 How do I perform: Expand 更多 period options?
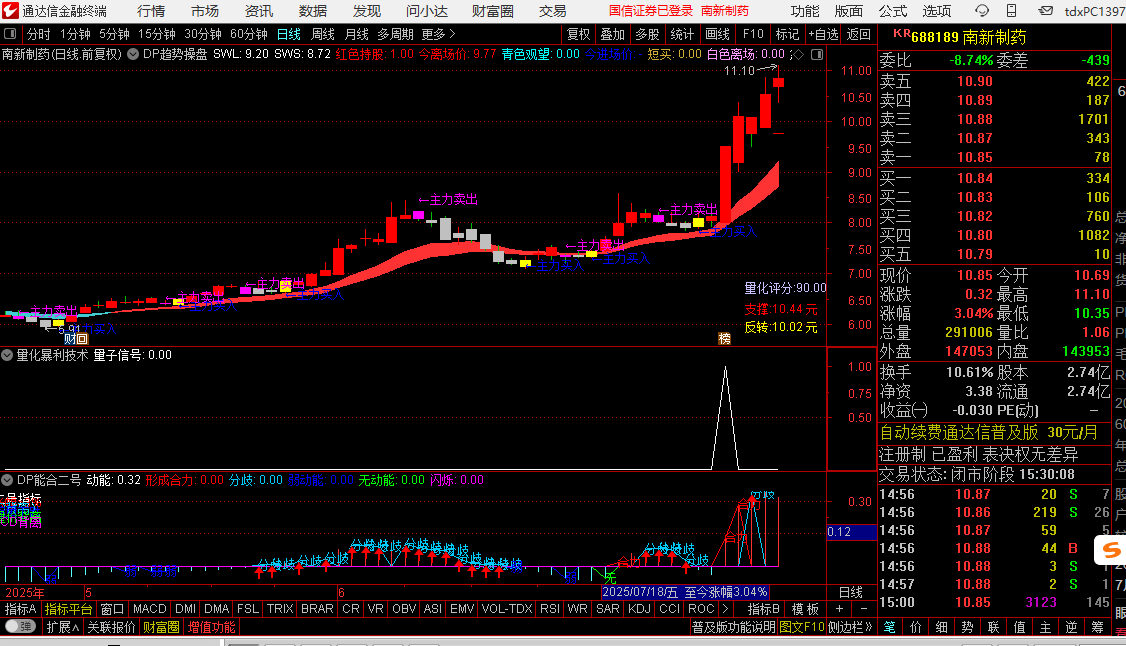[x=438, y=34]
